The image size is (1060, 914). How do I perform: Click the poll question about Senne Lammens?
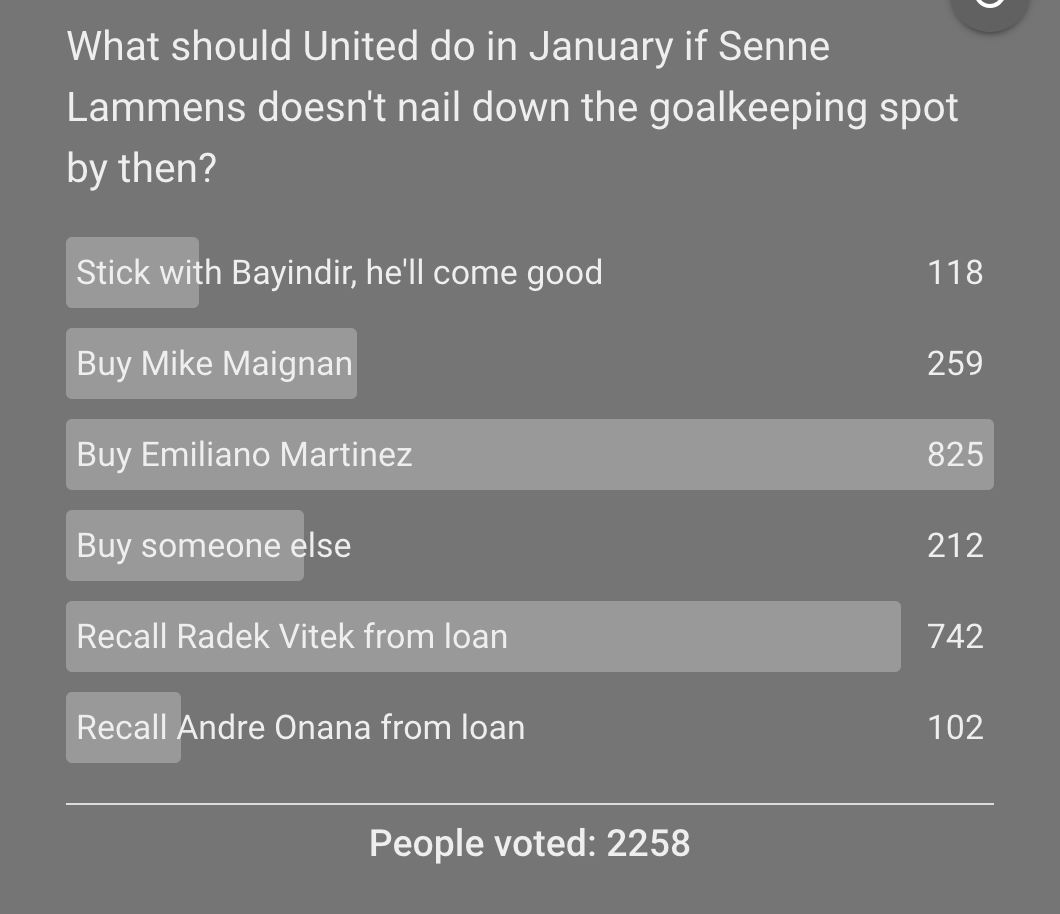click(512, 107)
